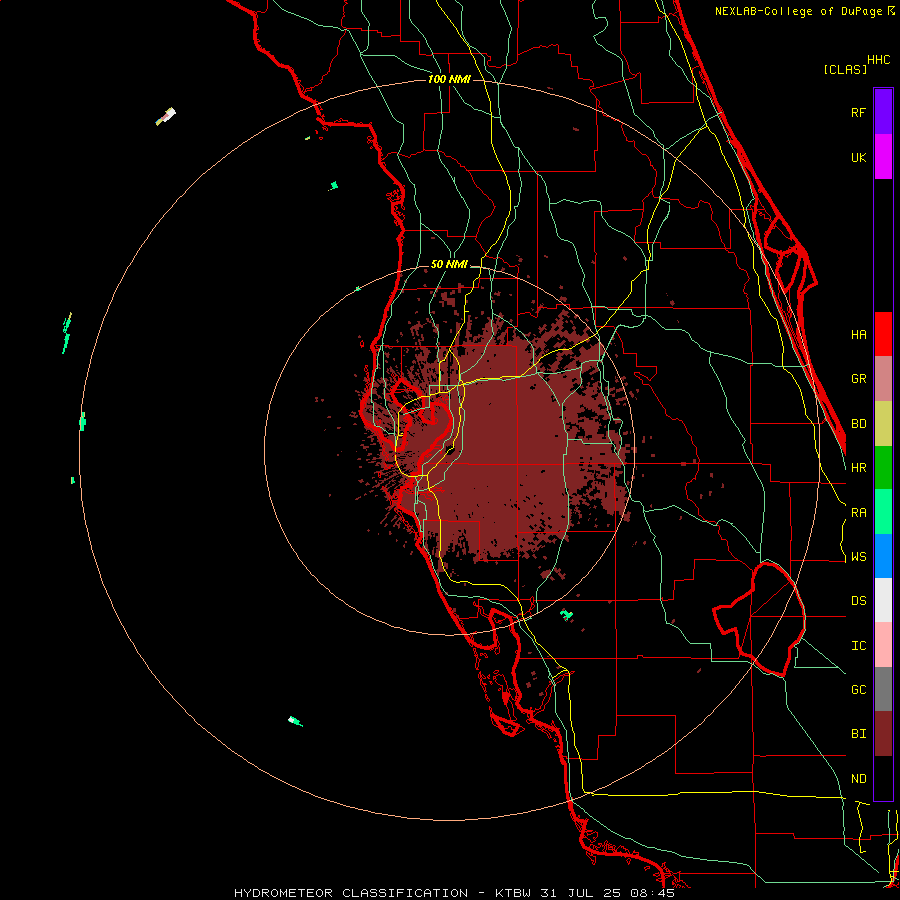Click the blue WS color swatch
Screen dimensions: 900x900
click(x=883, y=556)
